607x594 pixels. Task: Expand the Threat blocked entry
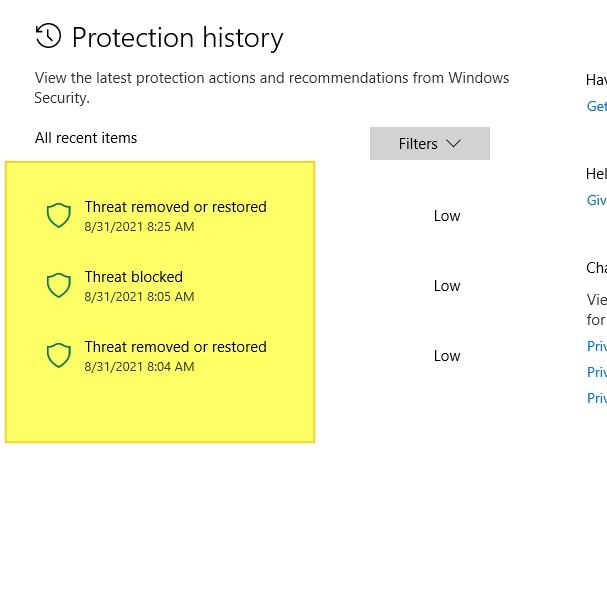pos(134,278)
